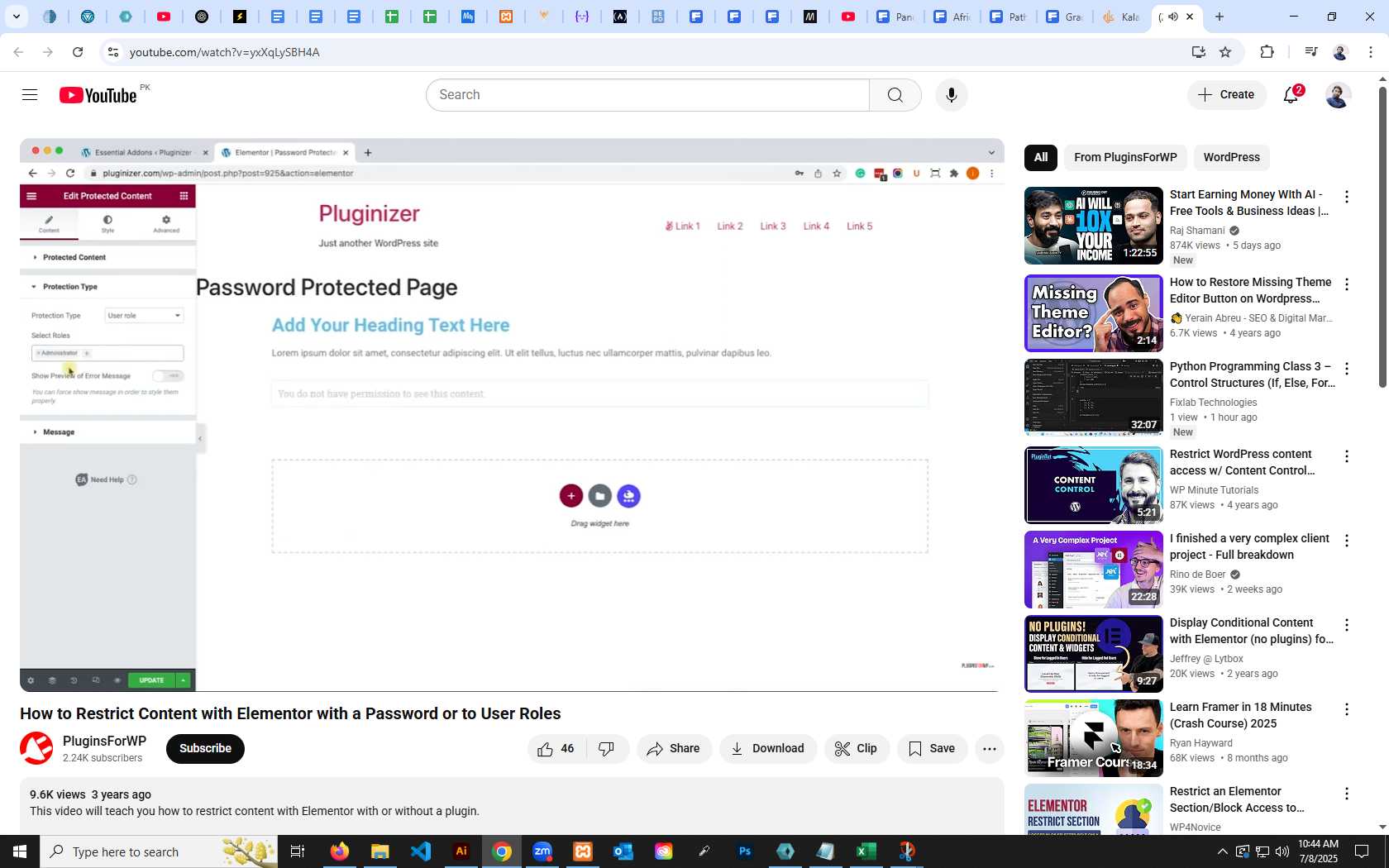Image resolution: width=1389 pixels, height=868 pixels.
Task: Click the Share button
Action: coord(674,749)
